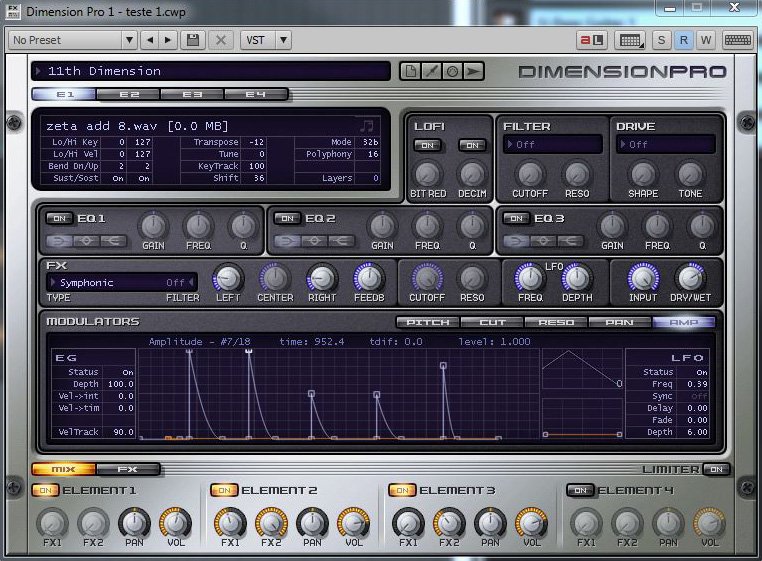Open the 11th Dimension program selector

point(211,71)
